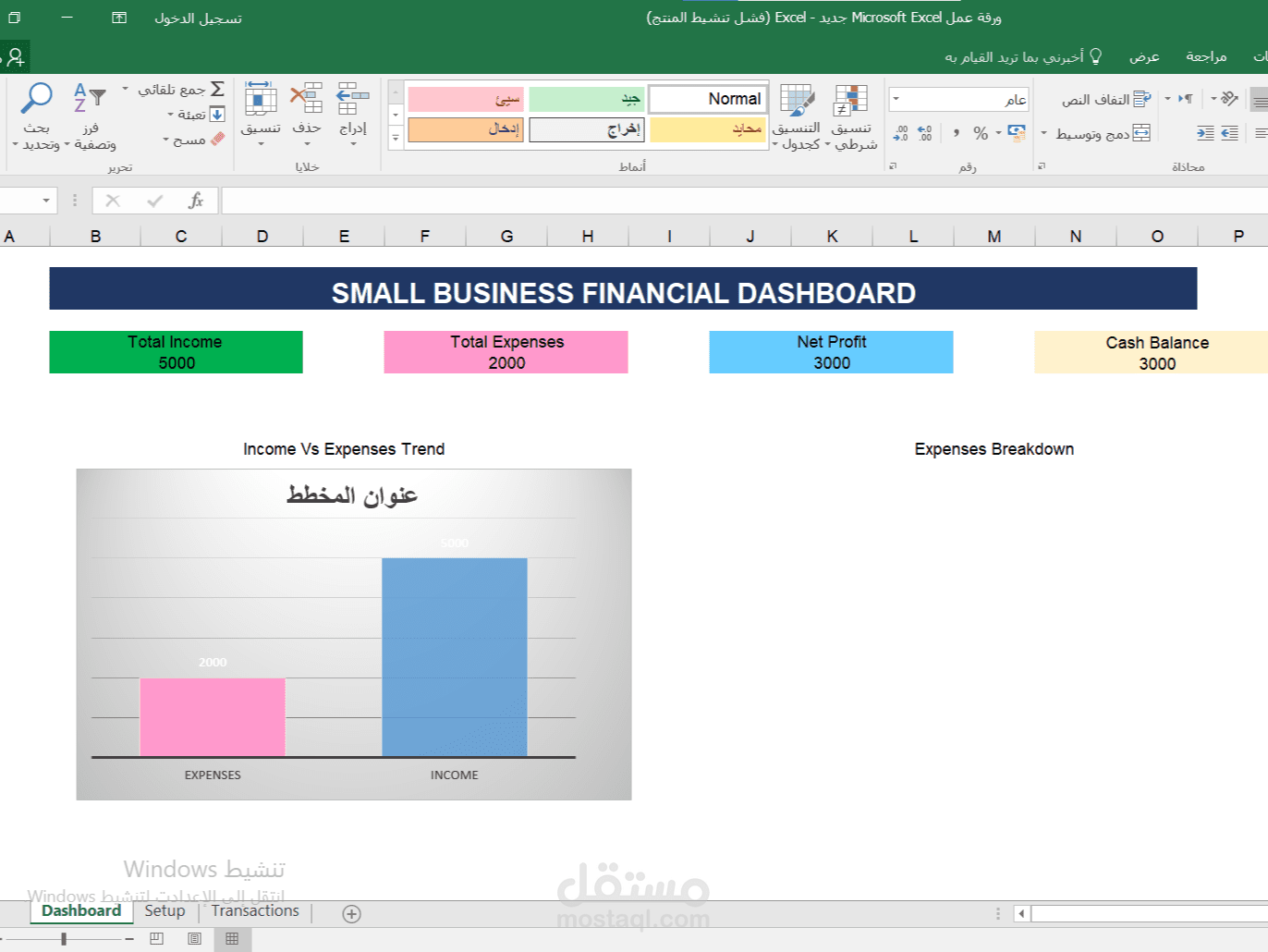The image size is (1268, 952).
Task: Add a new sheet with plus icon
Action: pos(351,914)
